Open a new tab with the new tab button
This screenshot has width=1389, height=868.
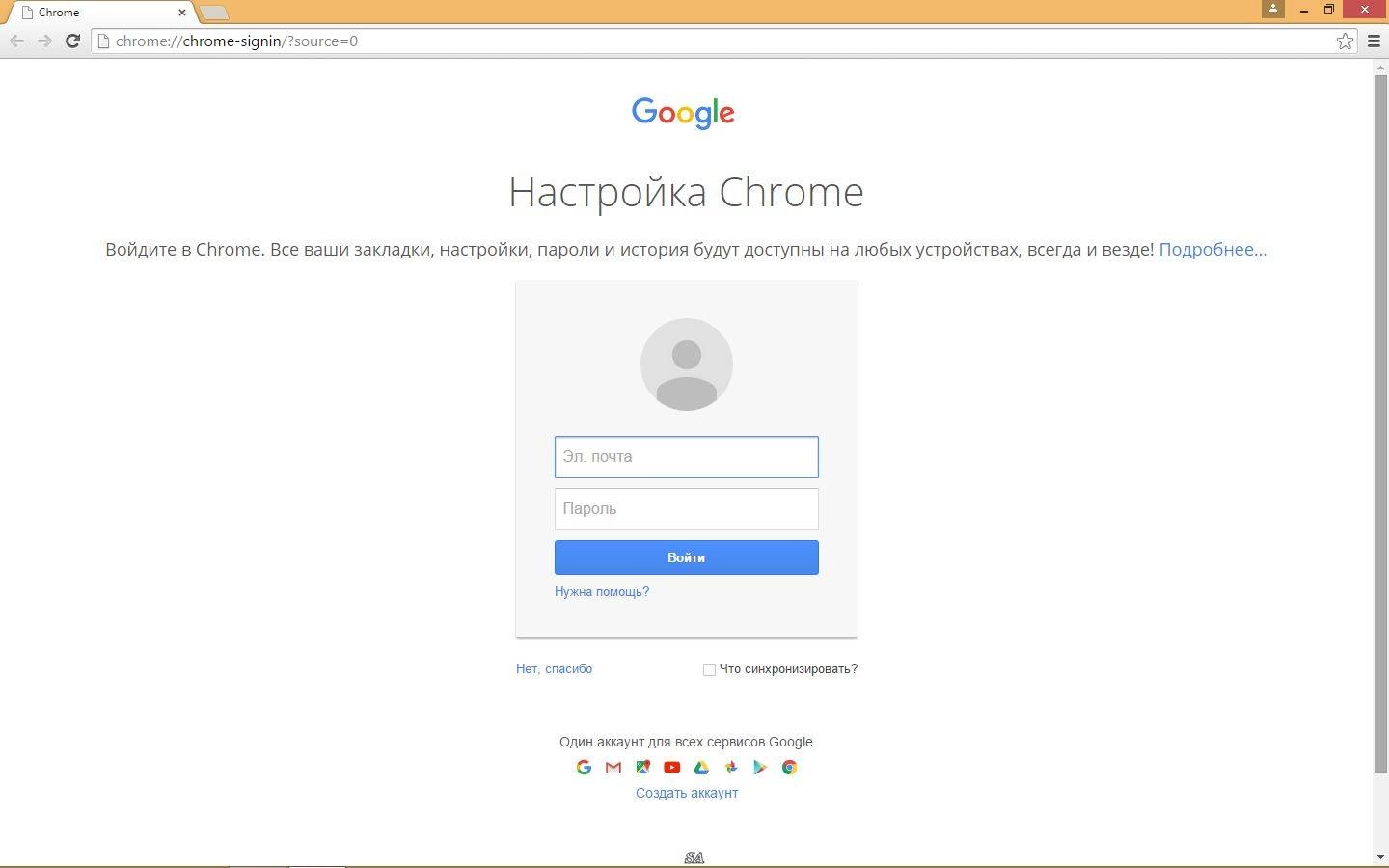pos(214,13)
